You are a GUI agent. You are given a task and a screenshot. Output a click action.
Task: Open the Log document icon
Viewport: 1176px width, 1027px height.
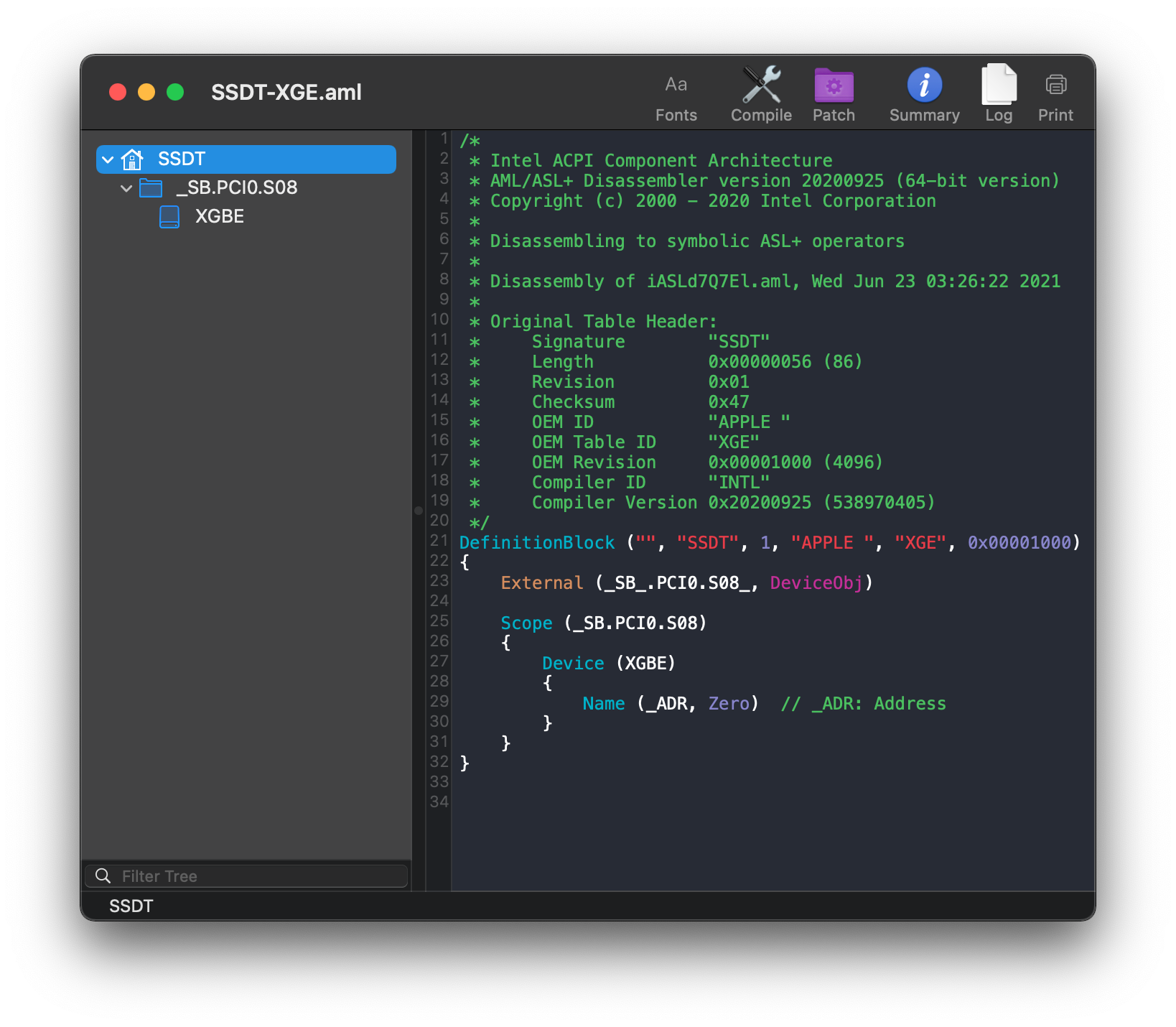[x=999, y=84]
